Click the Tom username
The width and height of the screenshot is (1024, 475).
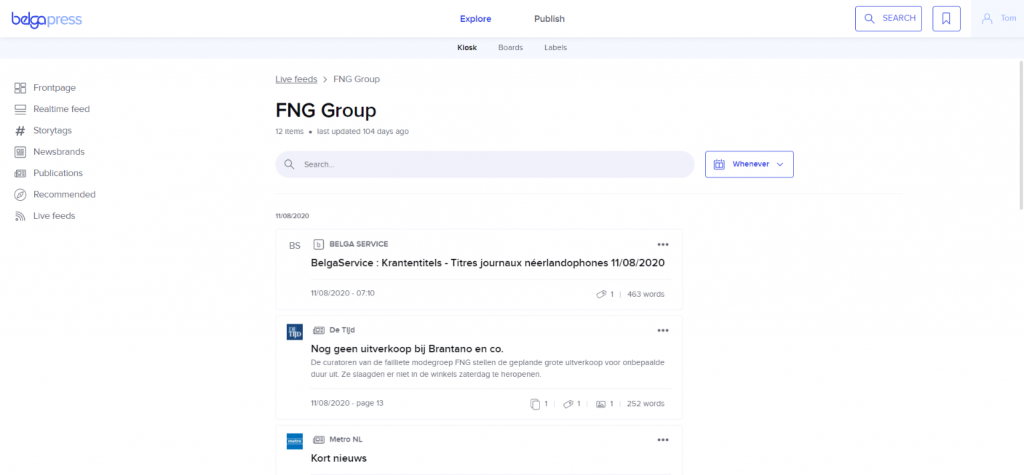pyautogui.click(x=1008, y=18)
